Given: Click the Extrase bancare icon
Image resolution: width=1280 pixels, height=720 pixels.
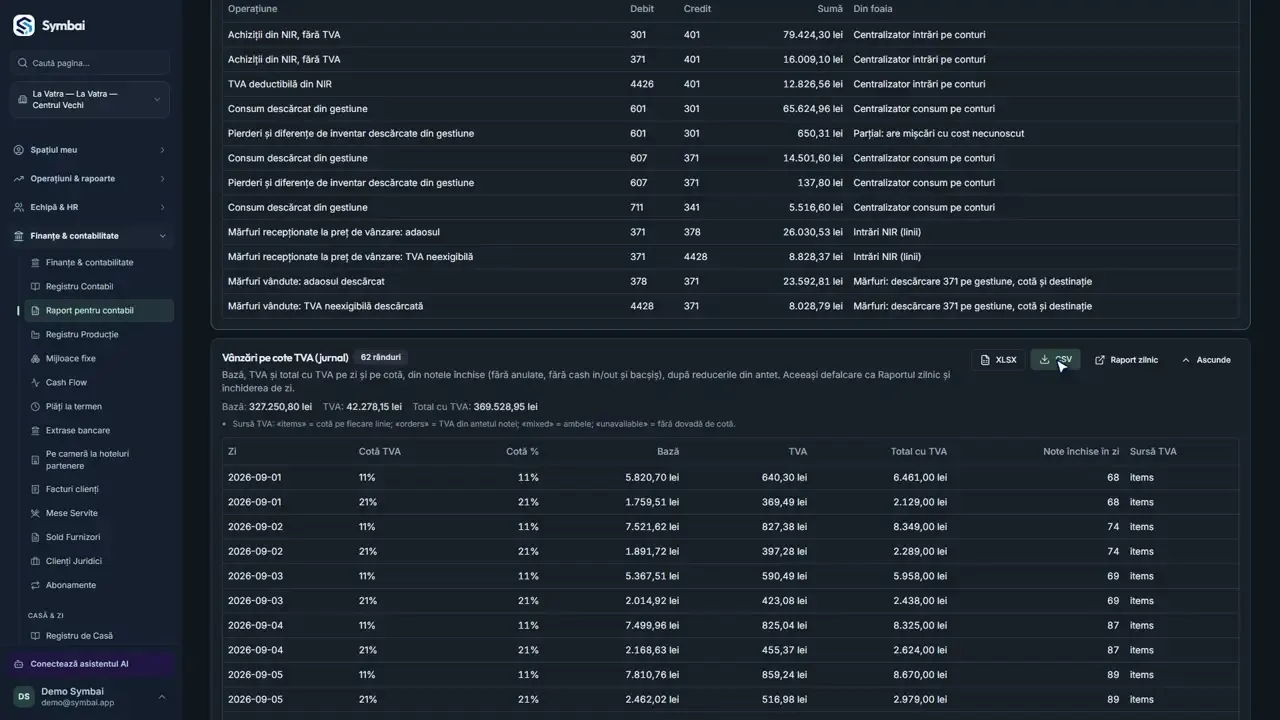Looking at the screenshot, I should tap(36, 431).
